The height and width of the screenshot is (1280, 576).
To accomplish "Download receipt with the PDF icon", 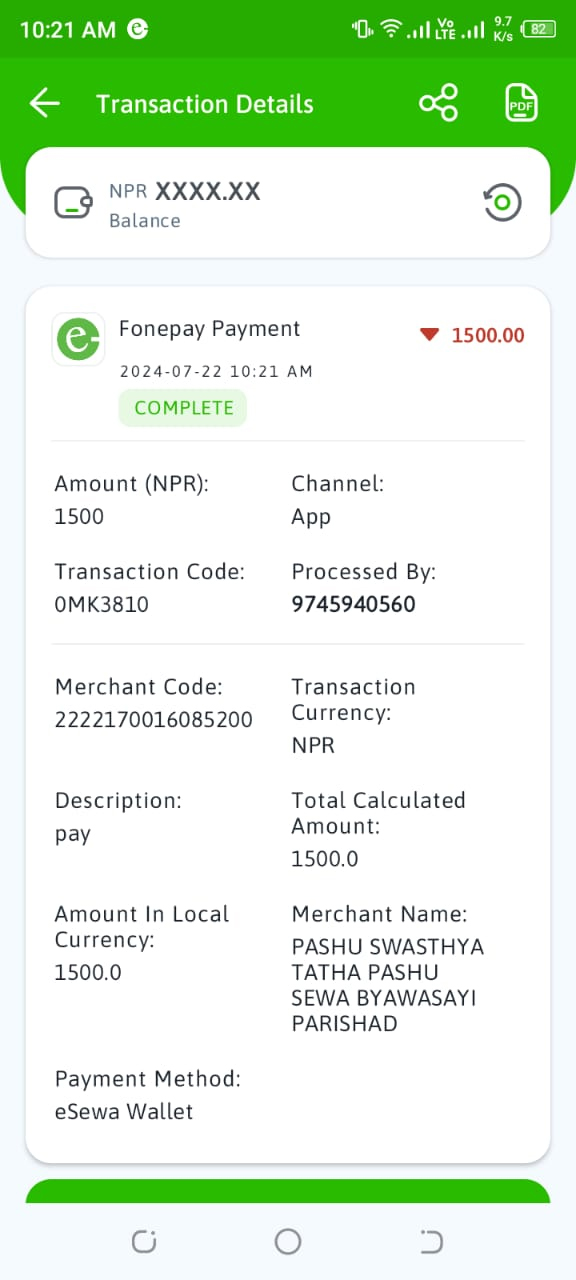I will (x=521, y=103).
